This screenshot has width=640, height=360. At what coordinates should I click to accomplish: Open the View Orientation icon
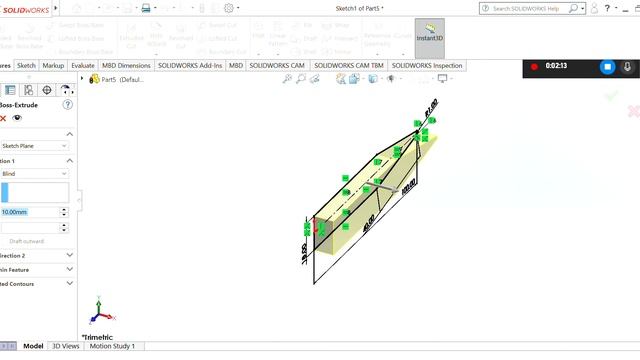(354, 79)
